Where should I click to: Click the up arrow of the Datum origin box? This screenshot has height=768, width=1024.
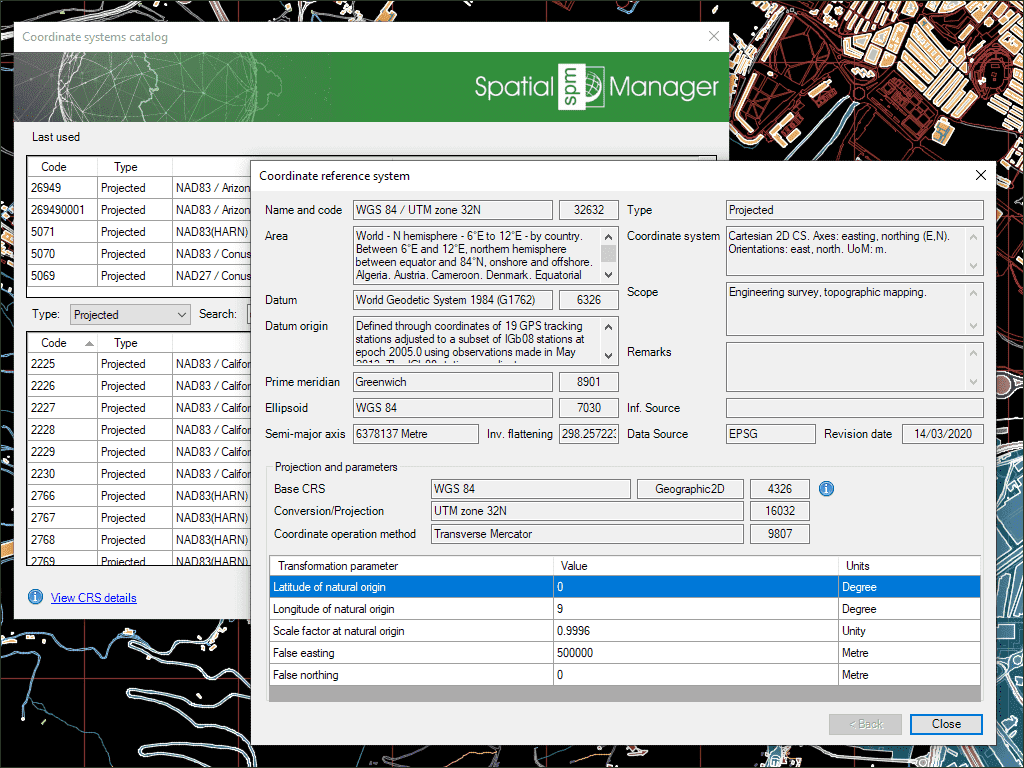pyautogui.click(x=609, y=327)
